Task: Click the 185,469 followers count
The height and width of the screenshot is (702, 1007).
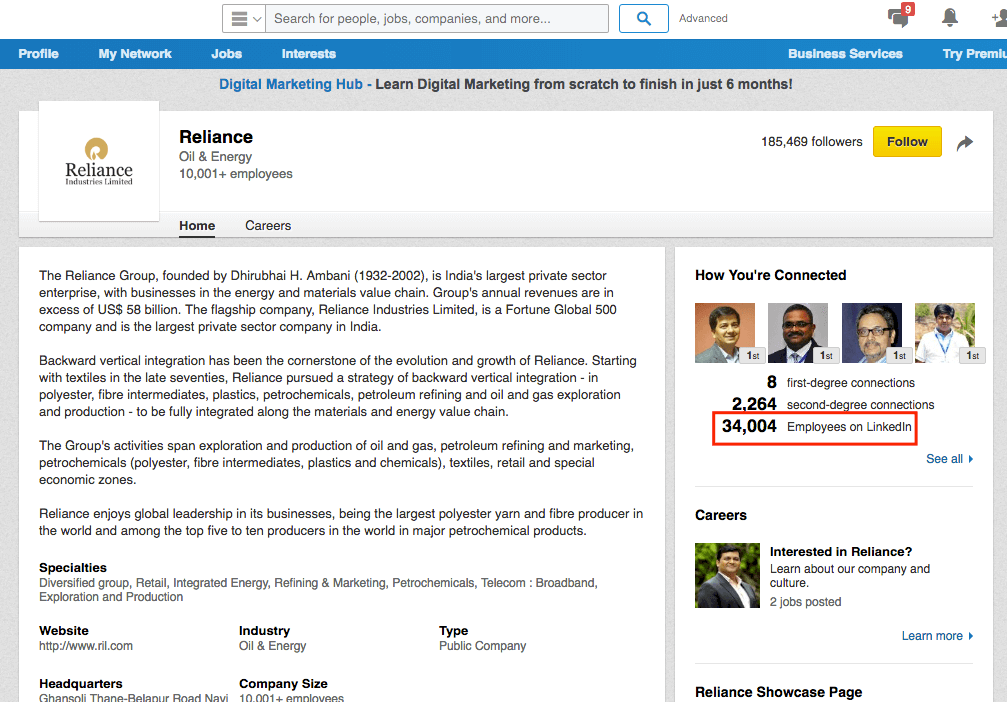Action: coord(812,142)
